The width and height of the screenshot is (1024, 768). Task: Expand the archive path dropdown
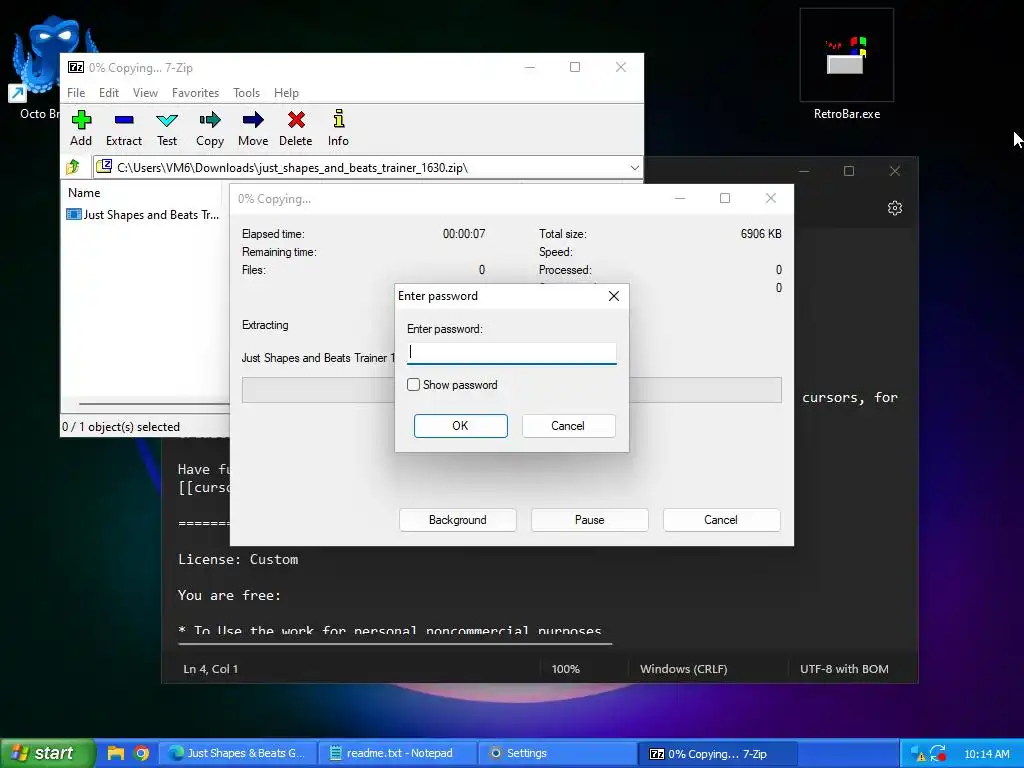634,168
